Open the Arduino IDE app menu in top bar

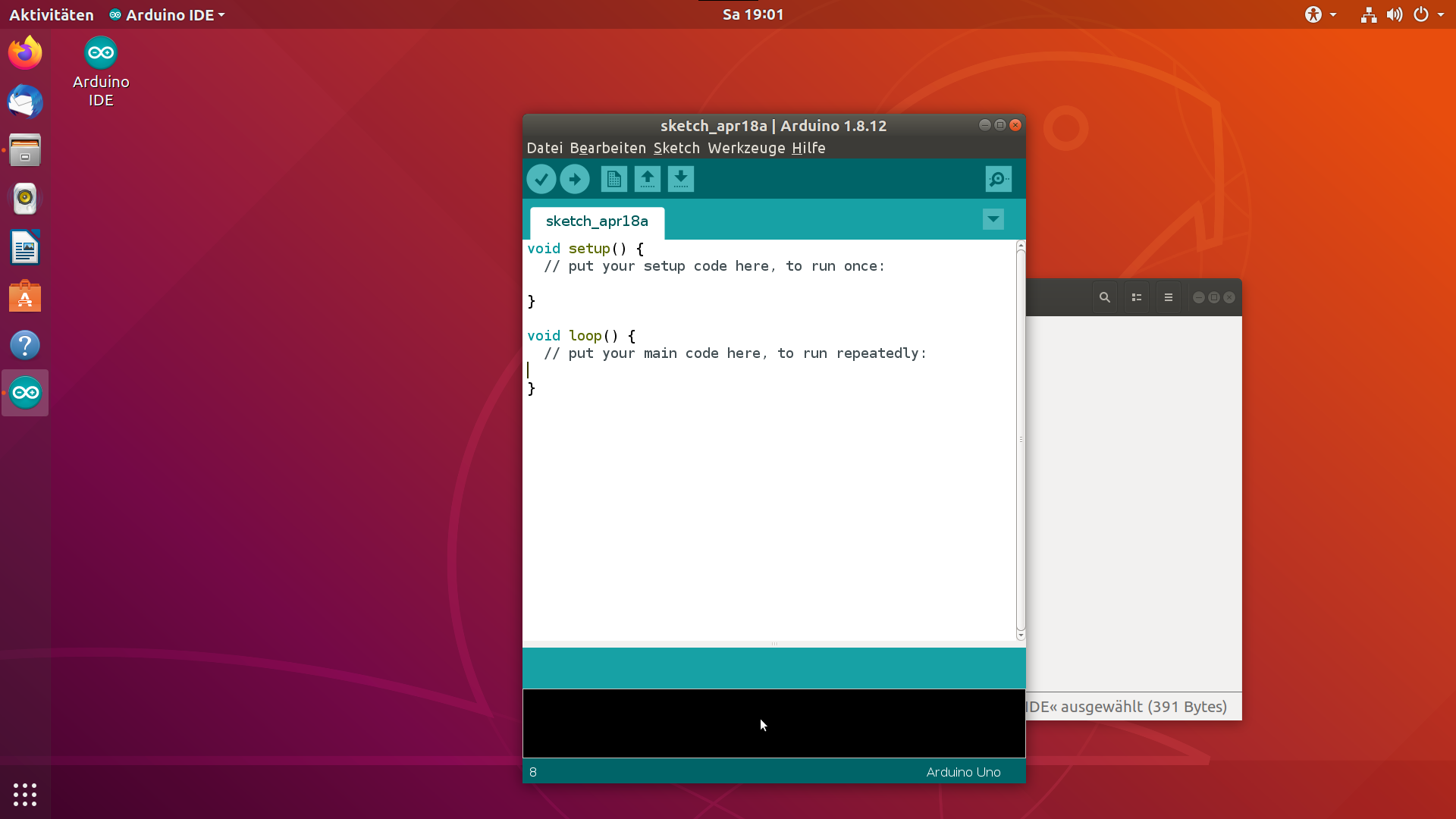click(x=167, y=14)
